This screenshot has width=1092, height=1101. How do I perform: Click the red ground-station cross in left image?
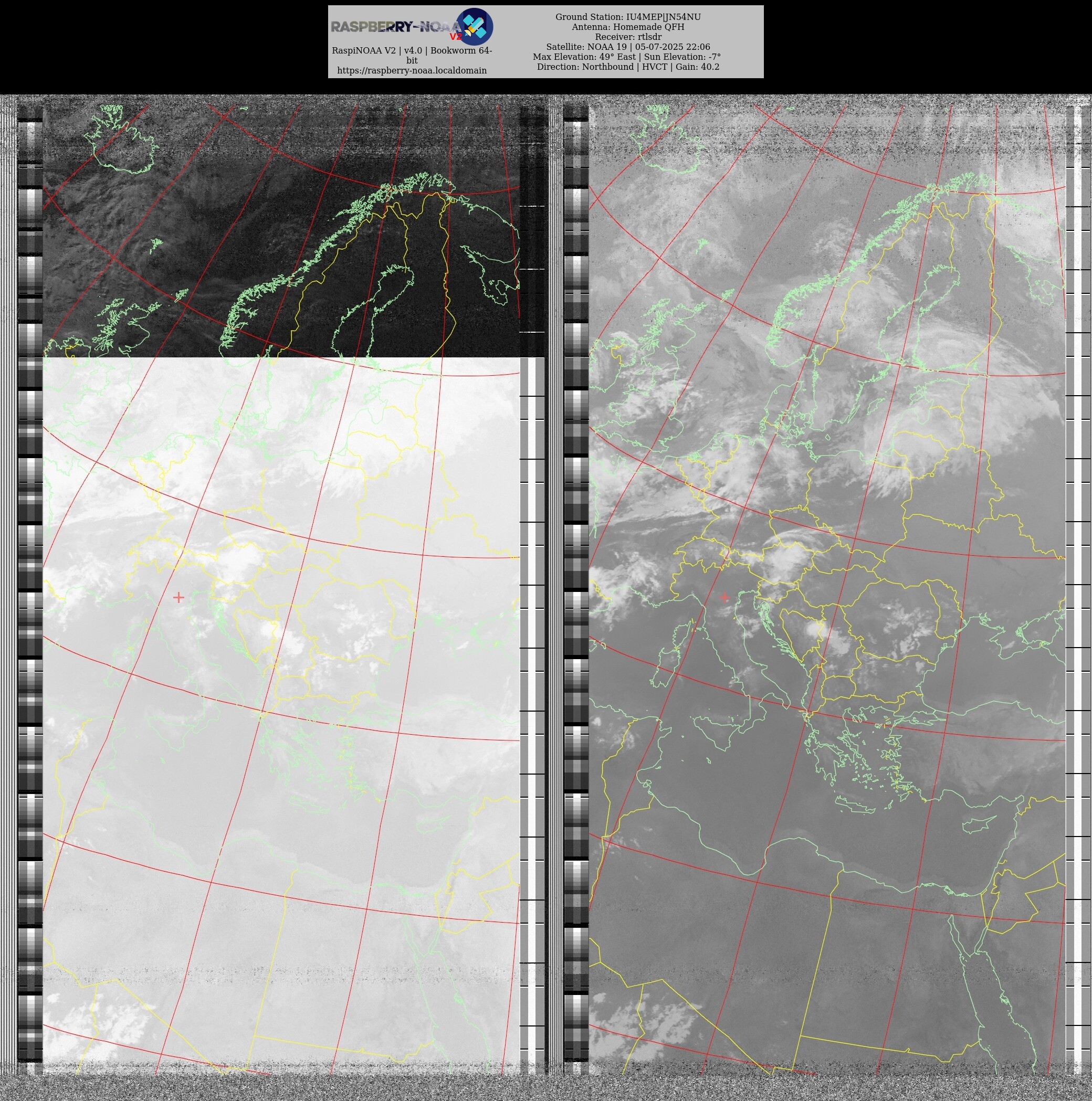pyautogui.click(x=178, y=597)
